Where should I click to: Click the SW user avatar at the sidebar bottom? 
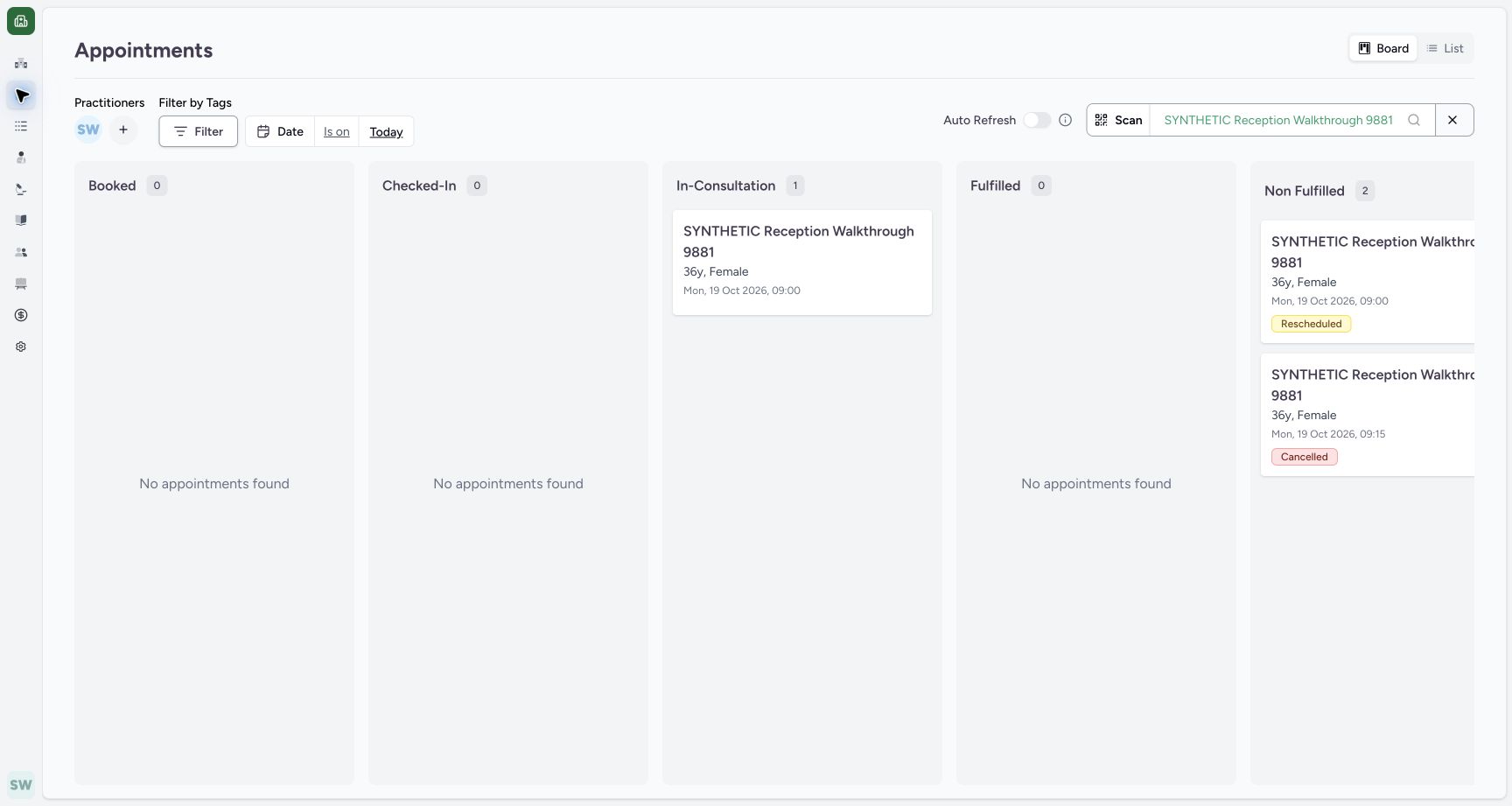tap(21, 785)
